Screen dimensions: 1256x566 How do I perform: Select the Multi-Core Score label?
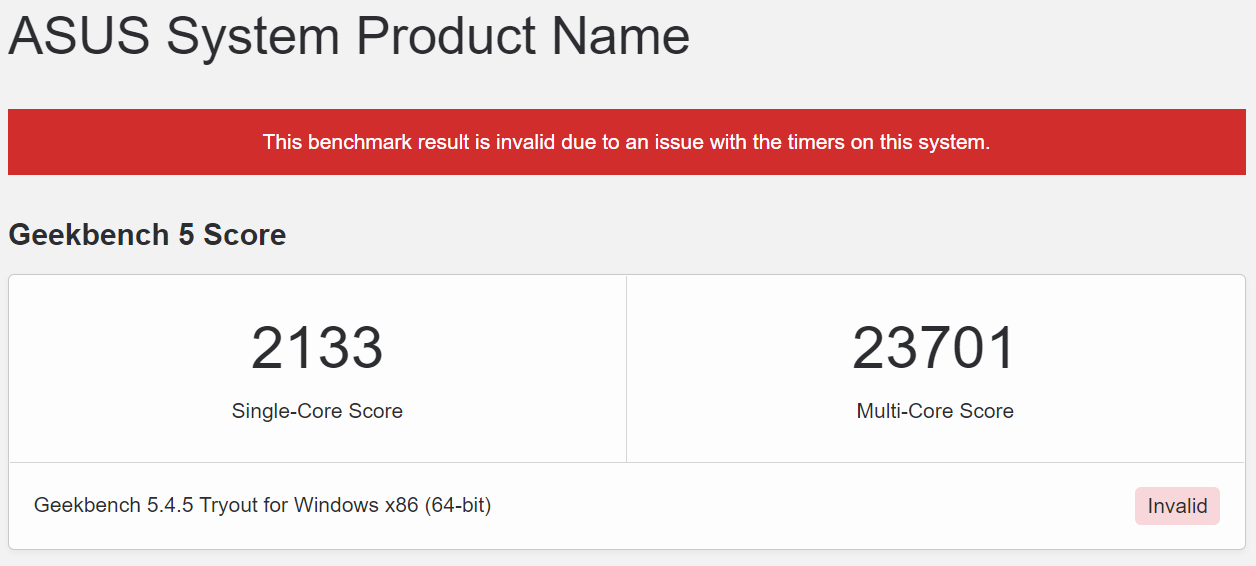[934, 411]
